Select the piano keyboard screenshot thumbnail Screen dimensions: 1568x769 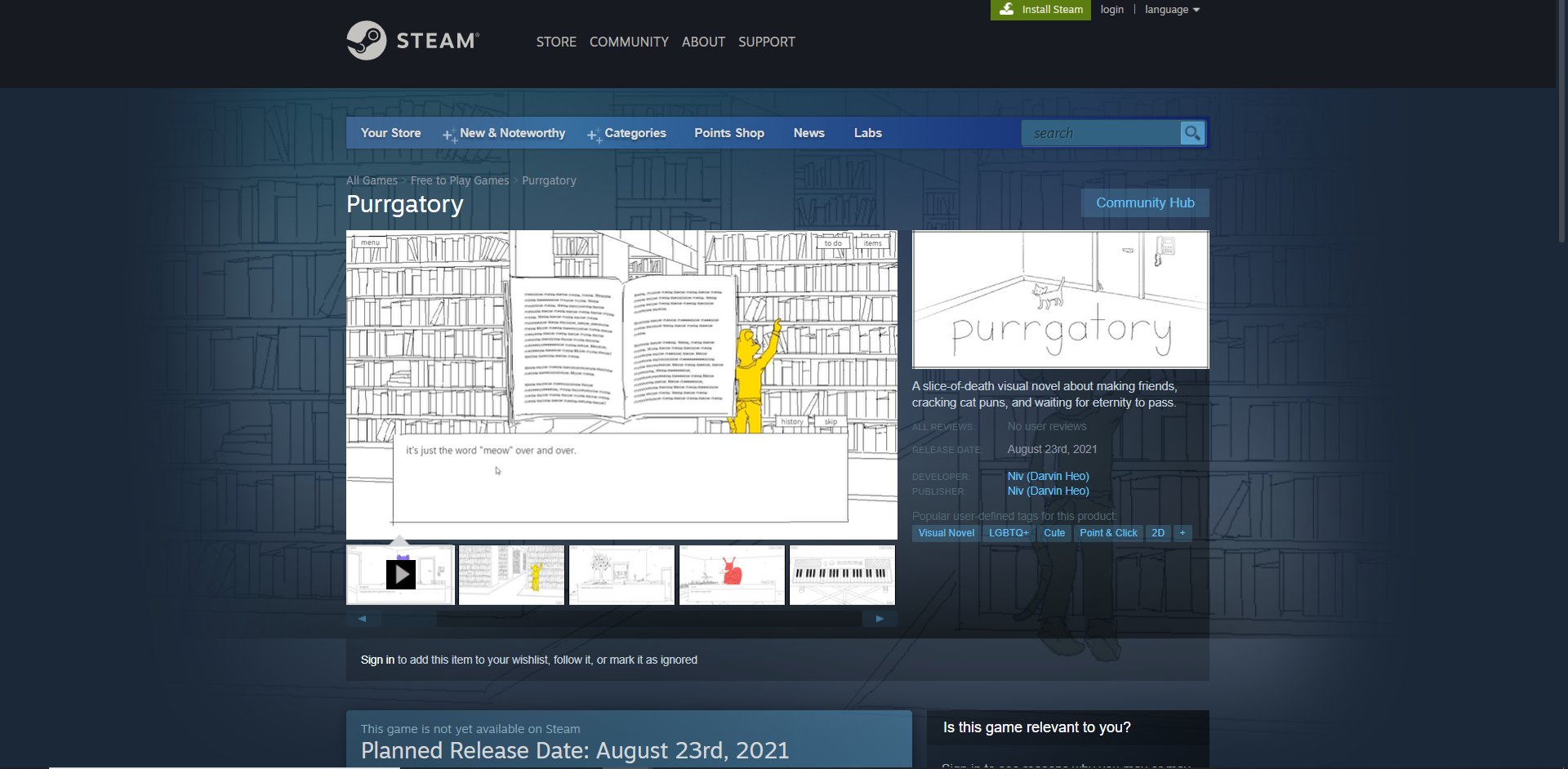click(x=842, y=575)
